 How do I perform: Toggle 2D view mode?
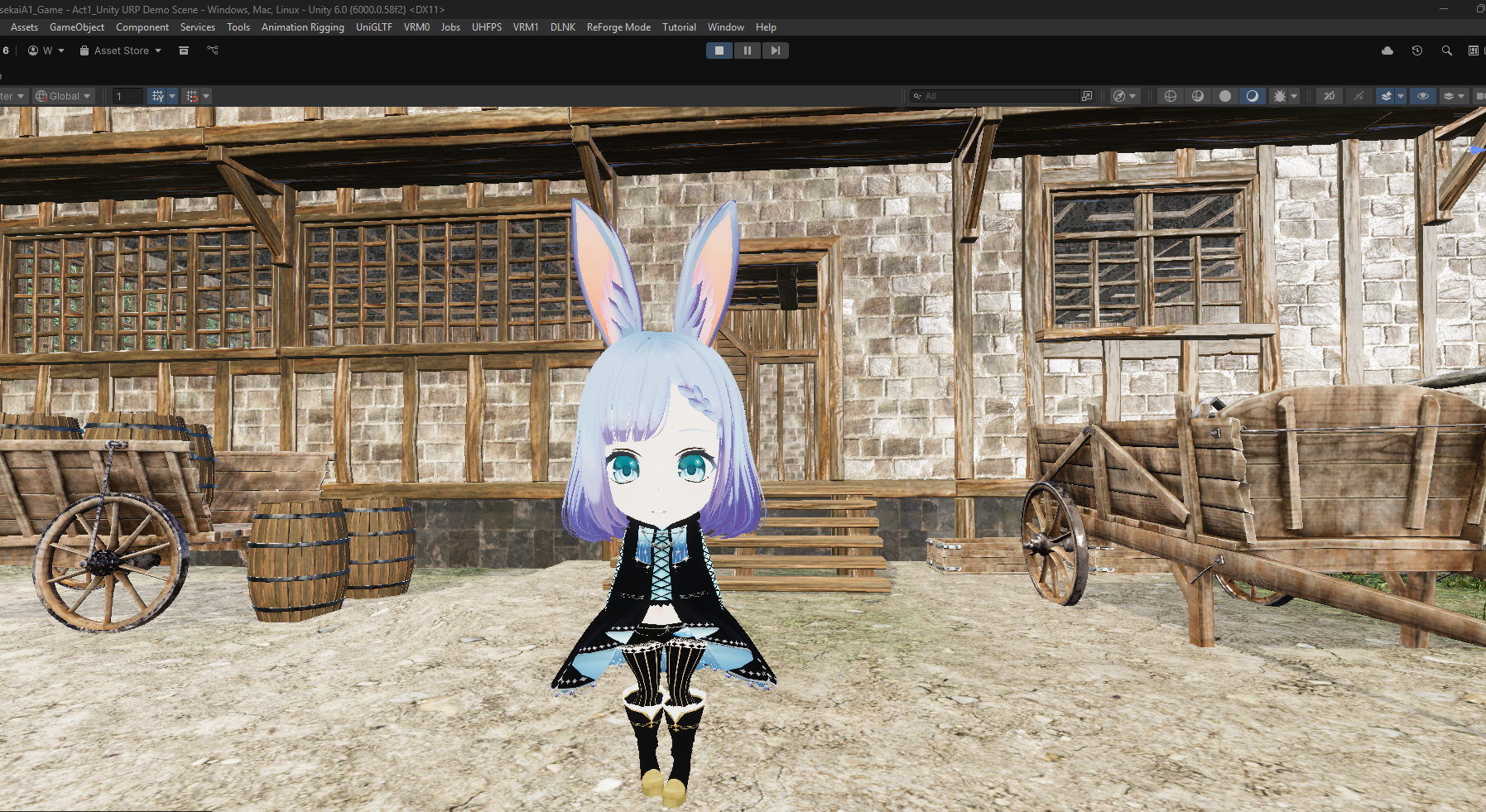1330,96
